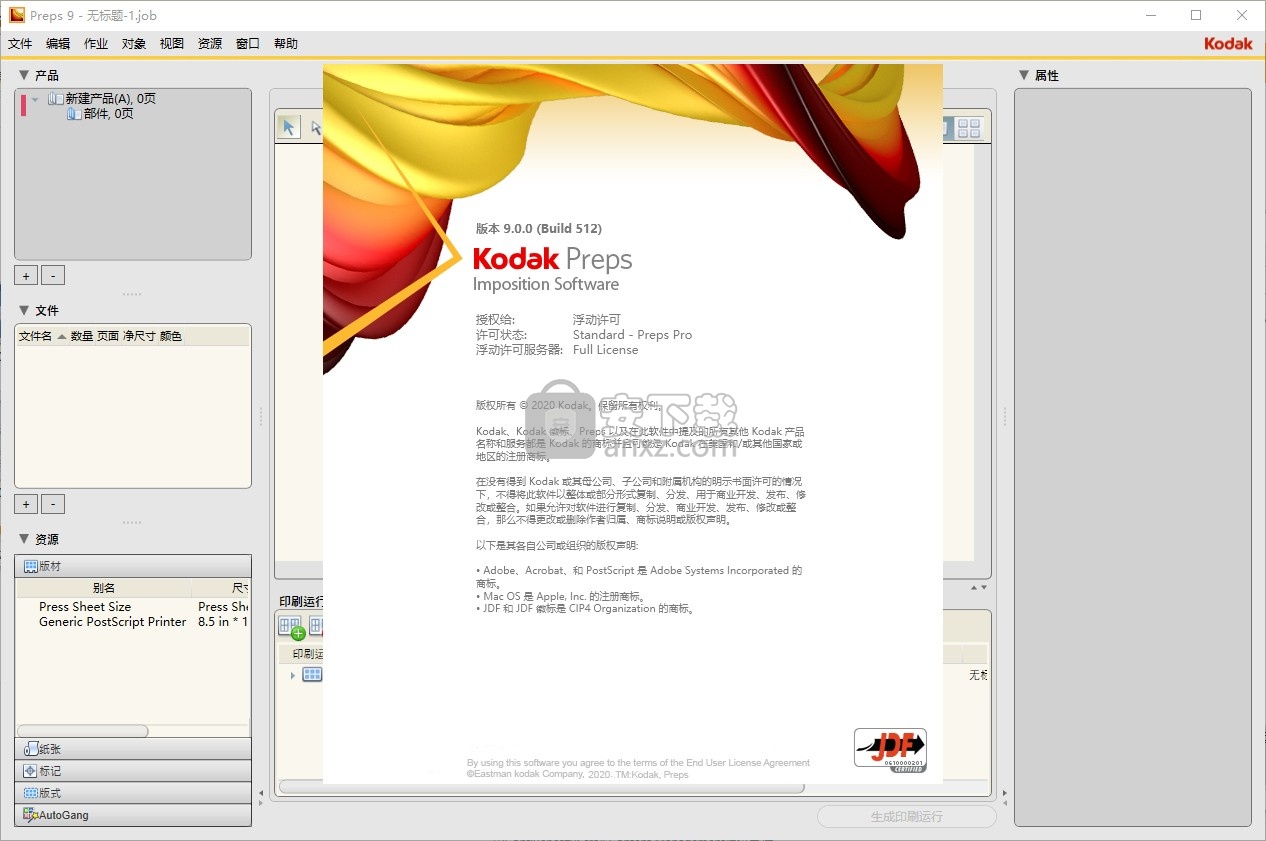Collapse the 新建产品(A) tree node
The width and height of the screenshot is (1266, 841).
[x=35, y=99]
